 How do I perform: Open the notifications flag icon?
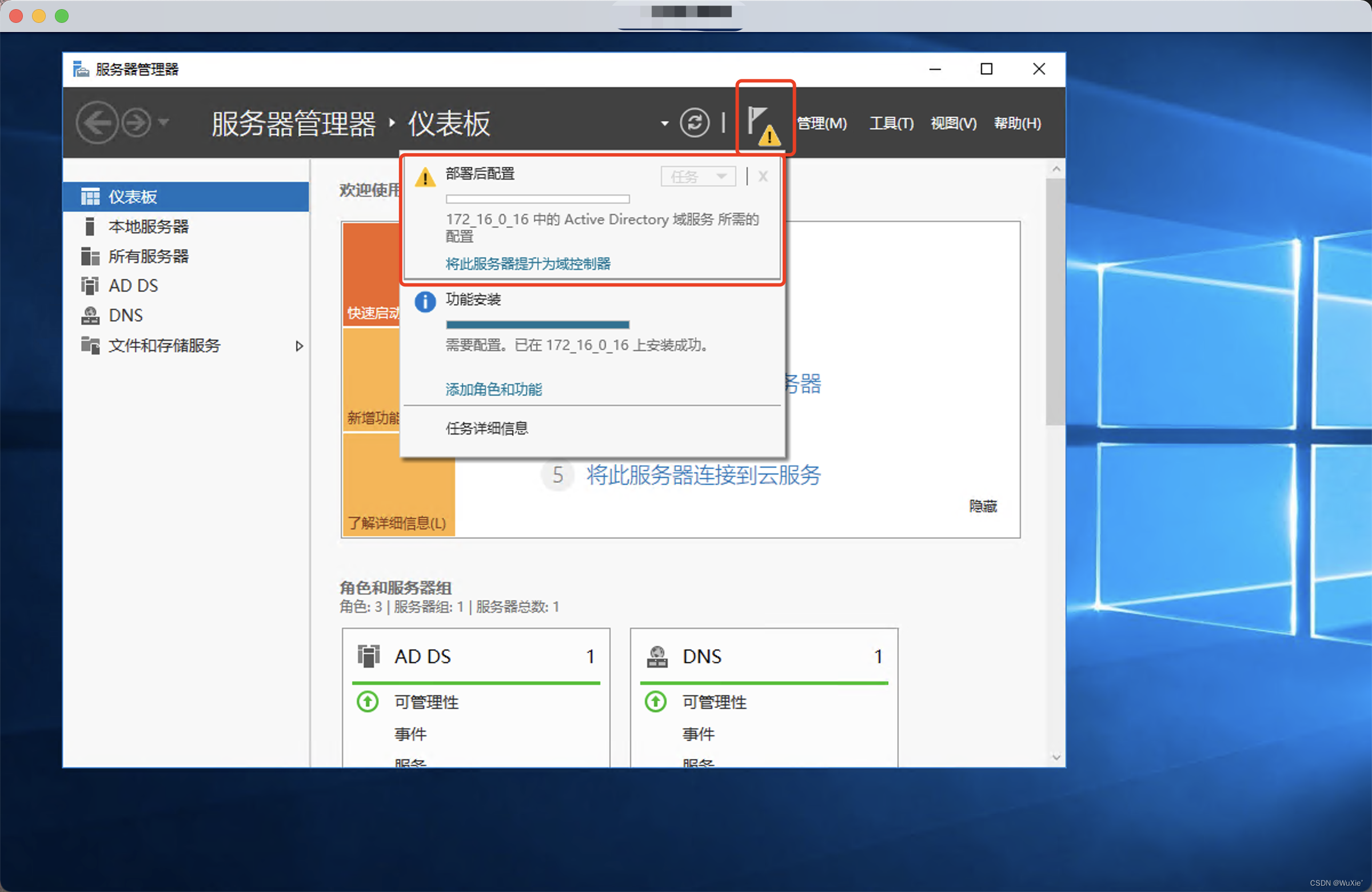click(764, 125)
